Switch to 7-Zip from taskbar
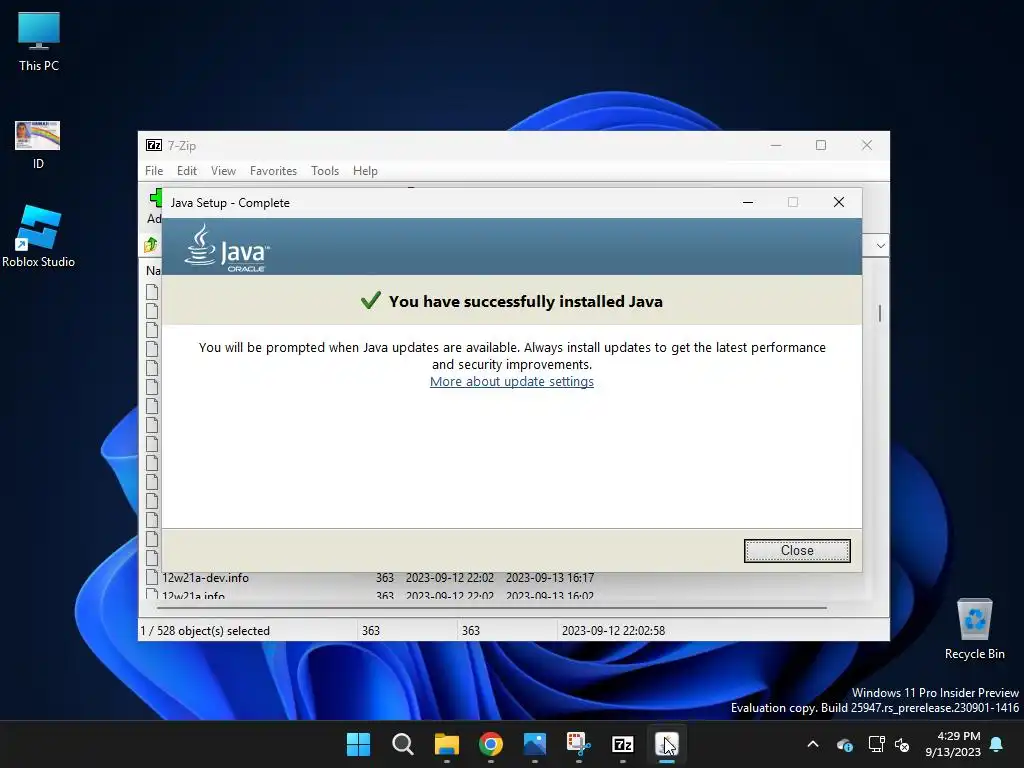1024x768 pixels. (623, 744)
